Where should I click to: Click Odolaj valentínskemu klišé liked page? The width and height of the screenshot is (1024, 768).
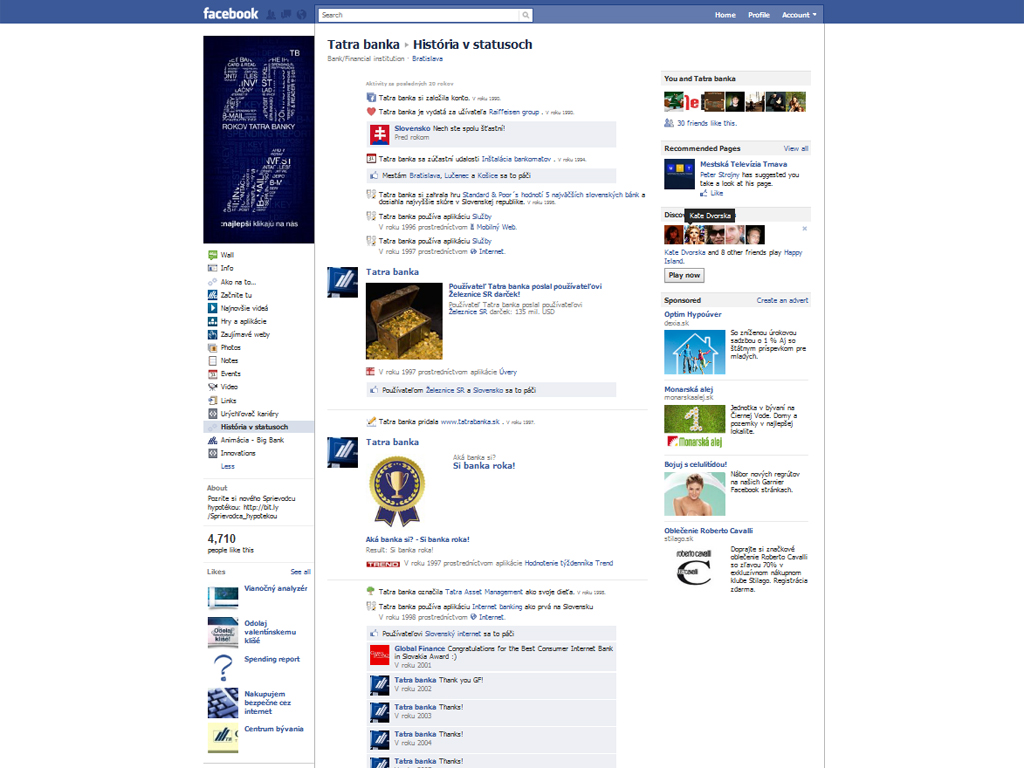pyautogui.click(x=270, y=632)
